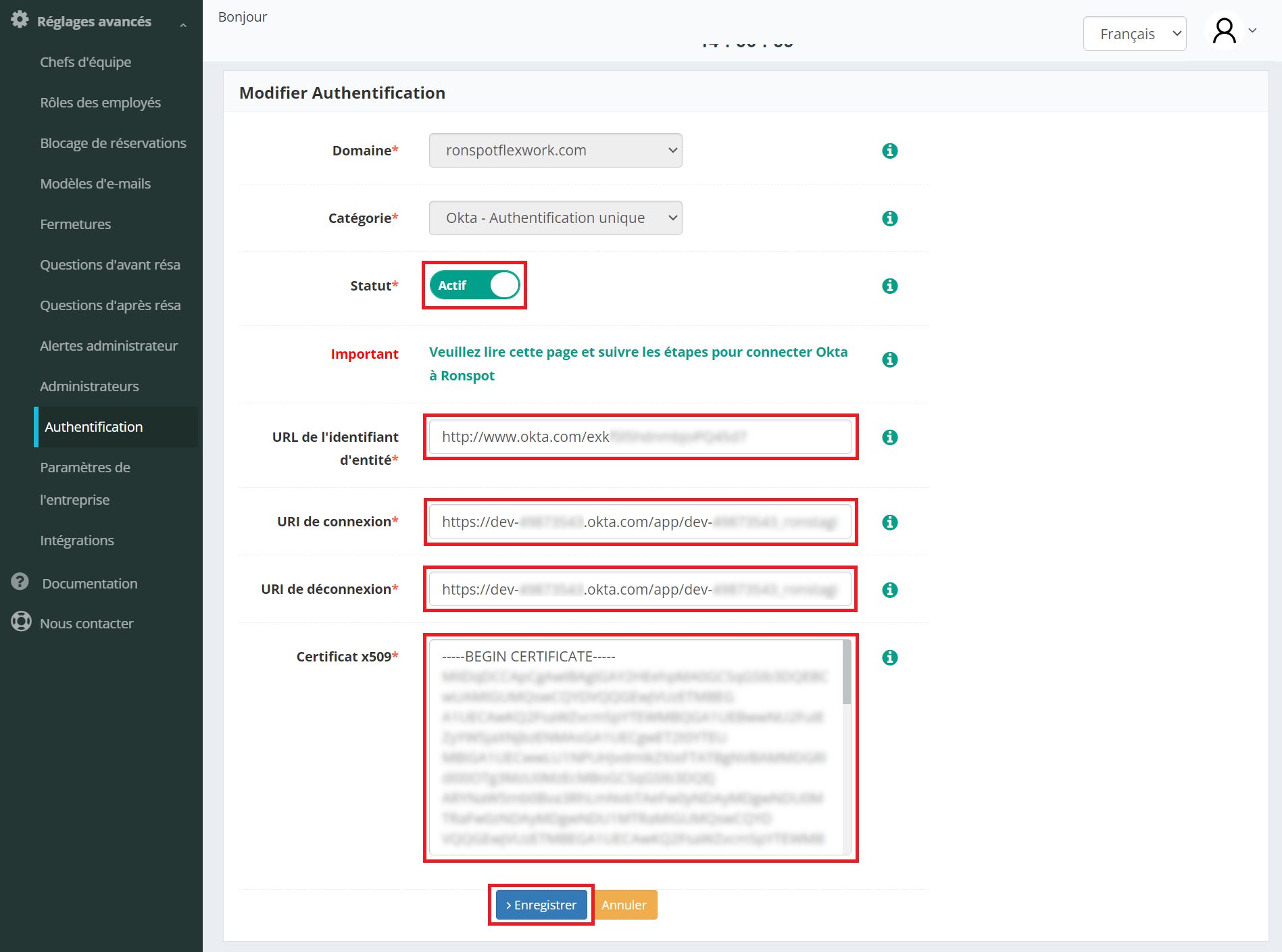The height and width of the screenshot is (952, 1282).
Task: Collapse the Réglages avancés section
Action: coord(182,25)
